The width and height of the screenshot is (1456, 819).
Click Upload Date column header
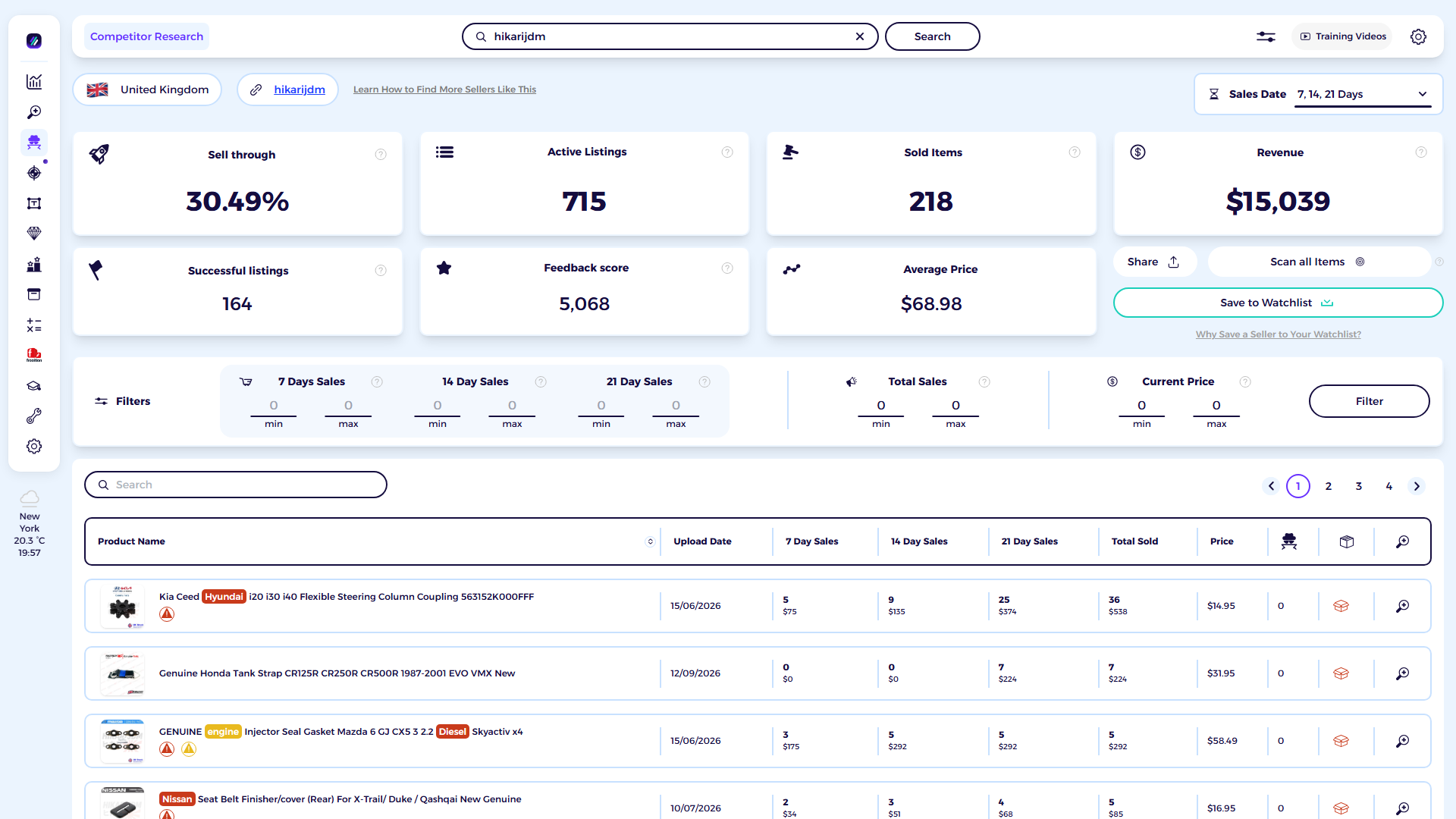point(702,541)
